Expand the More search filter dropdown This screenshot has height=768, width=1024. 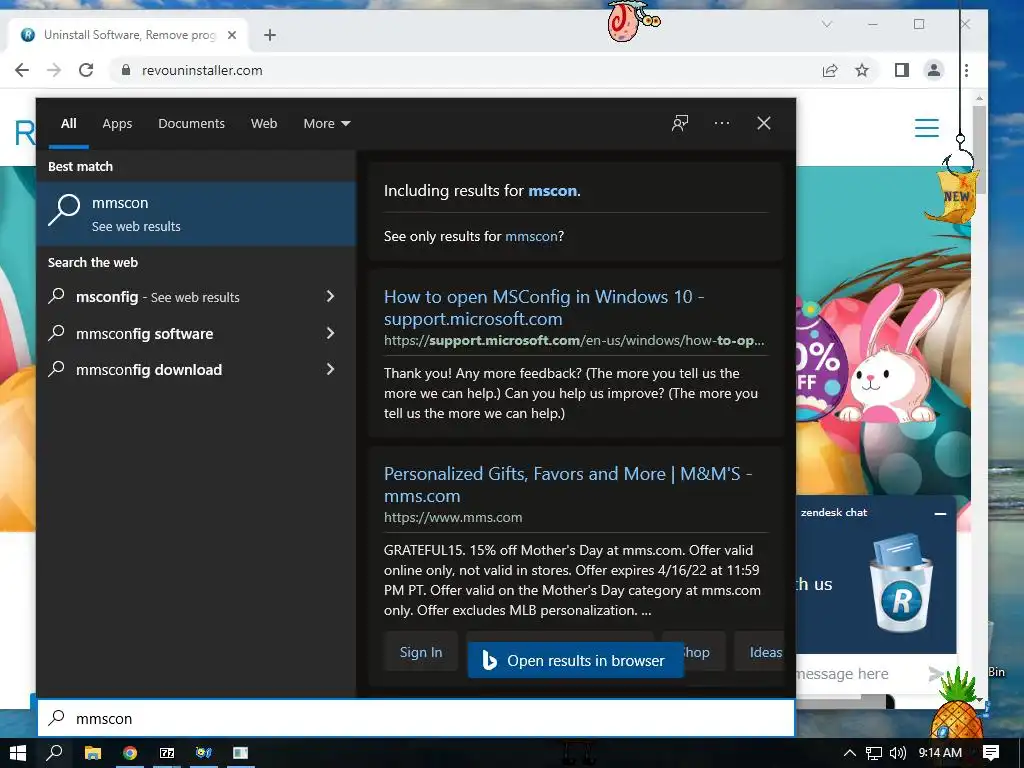coord(327,123)
